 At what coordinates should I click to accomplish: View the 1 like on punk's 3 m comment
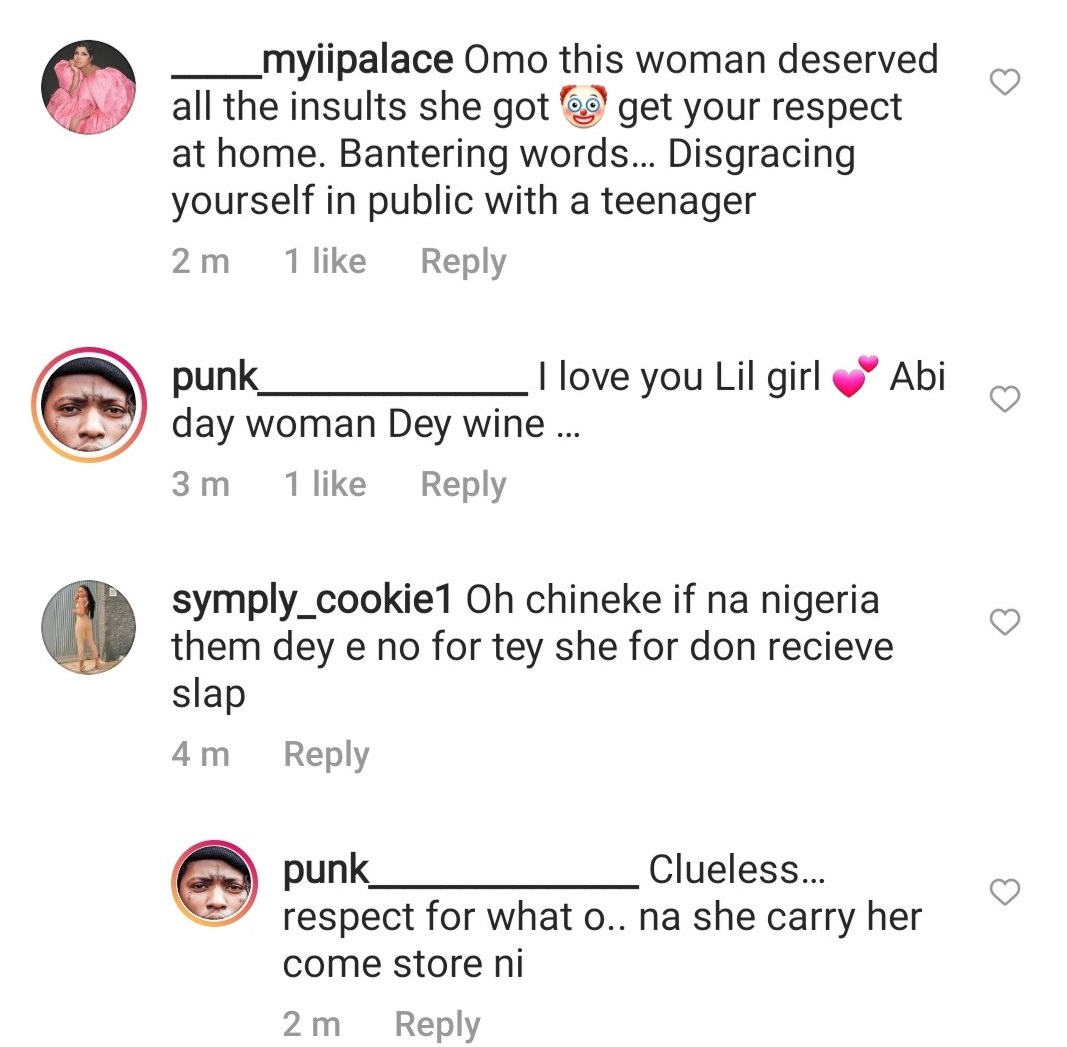click(x=325, y=485)
